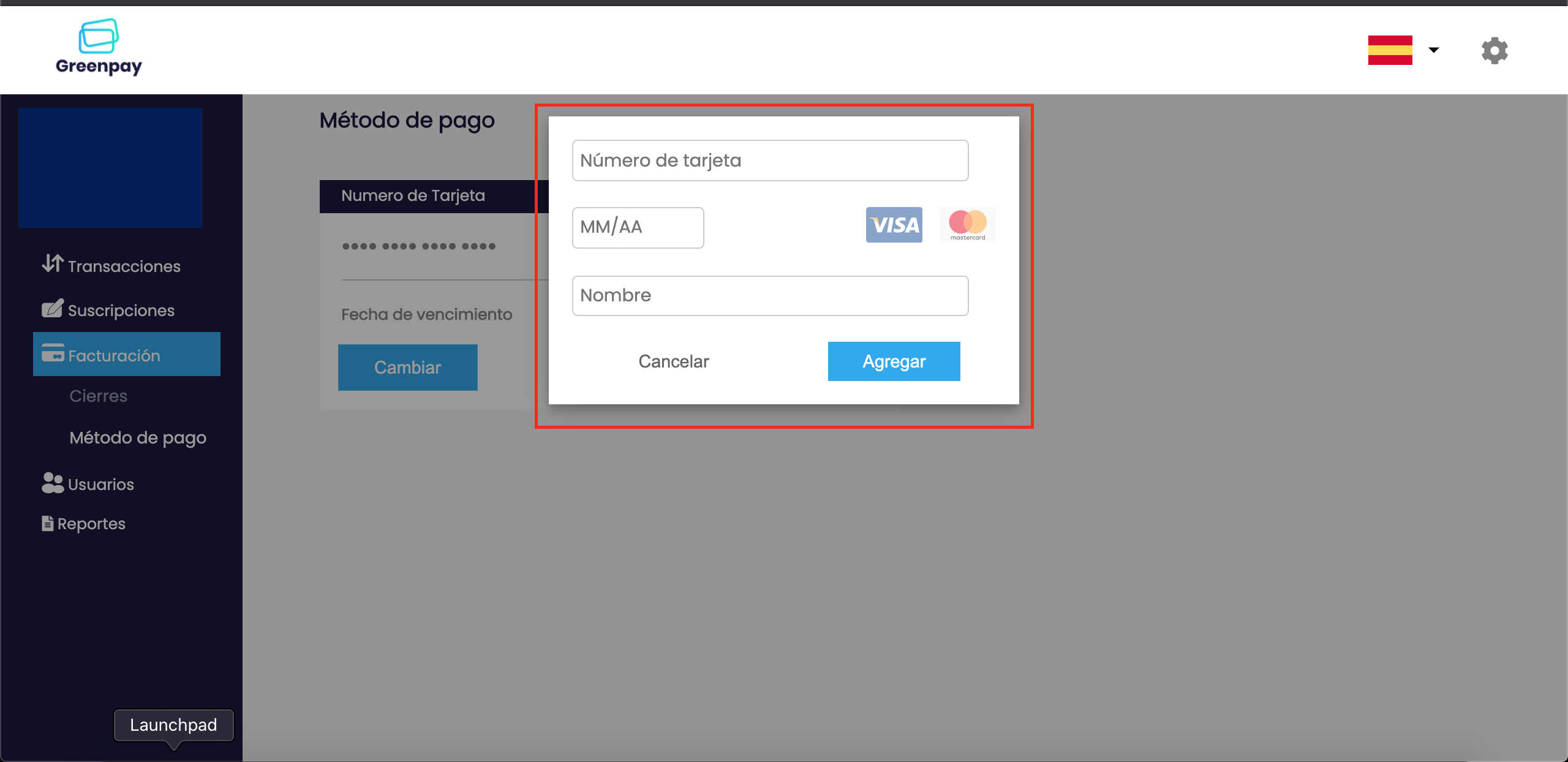Go to Método de pago in sidebar
1568x762 pixels.
(138, 437)
